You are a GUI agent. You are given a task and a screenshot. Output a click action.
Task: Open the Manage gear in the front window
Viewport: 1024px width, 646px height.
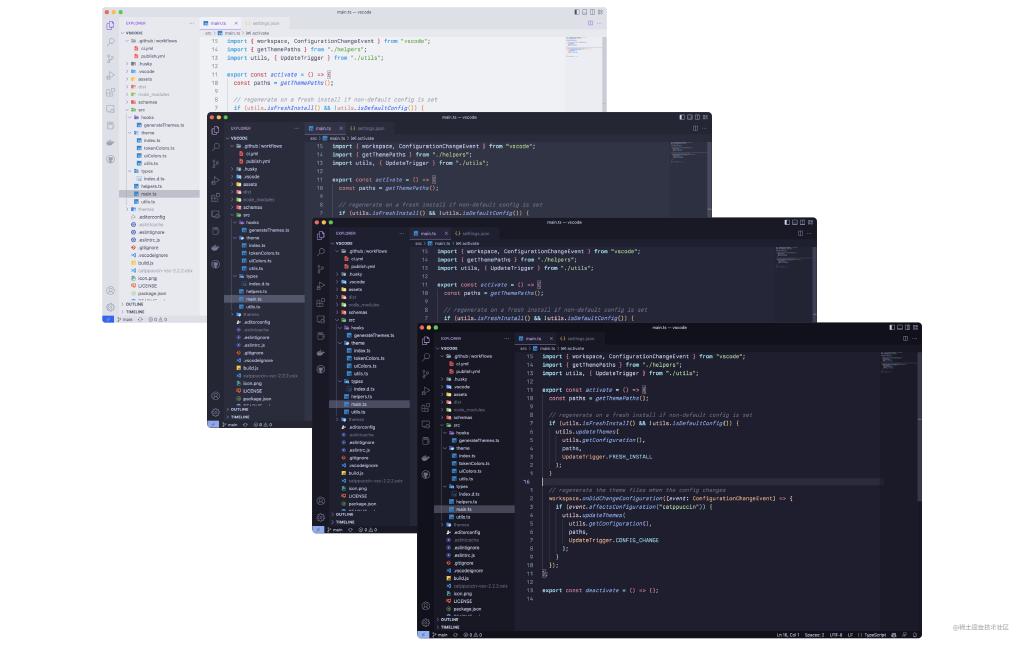click(x=426, y=621)
